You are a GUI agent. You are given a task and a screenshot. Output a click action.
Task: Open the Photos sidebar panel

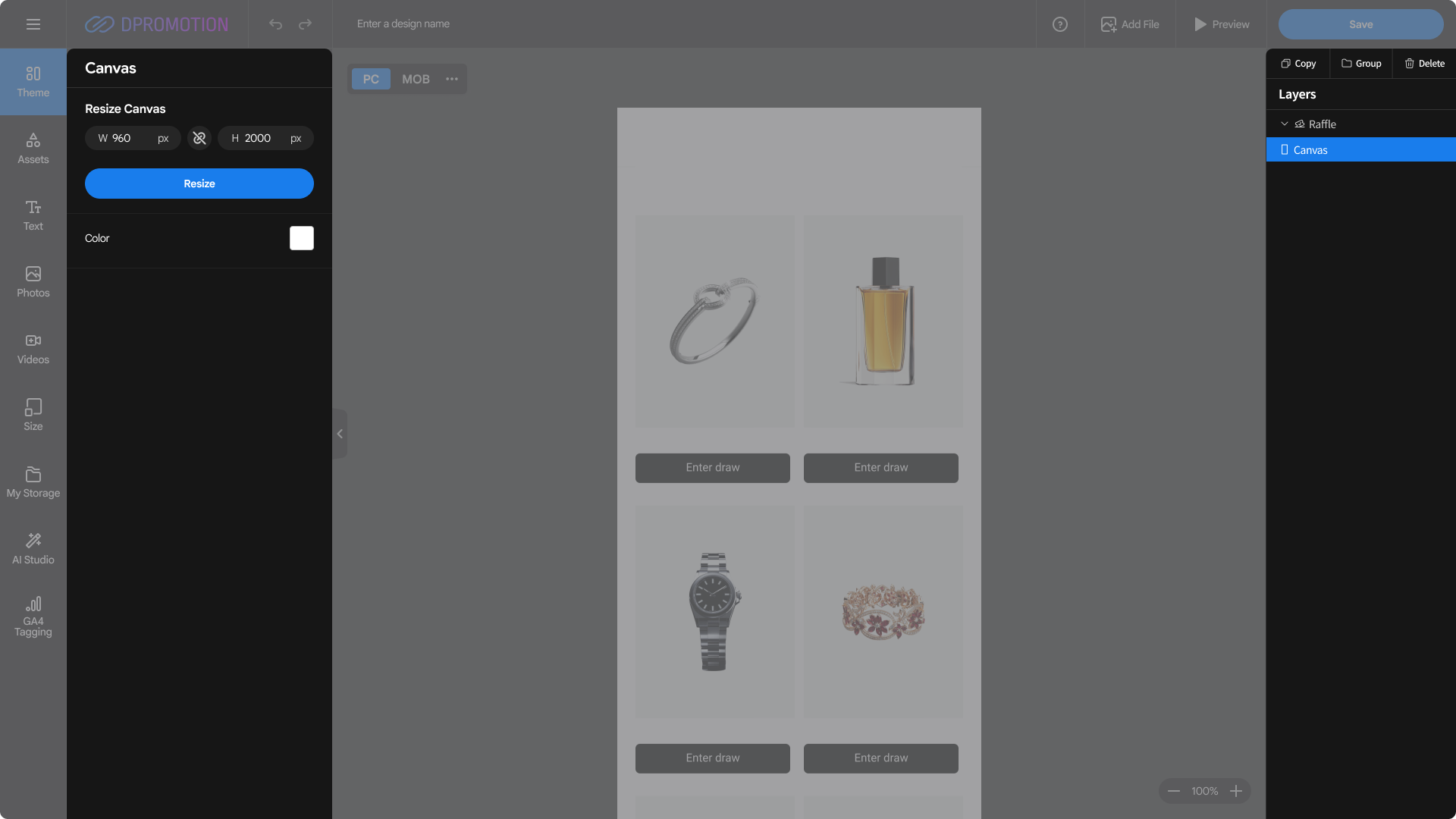point(33,282)
